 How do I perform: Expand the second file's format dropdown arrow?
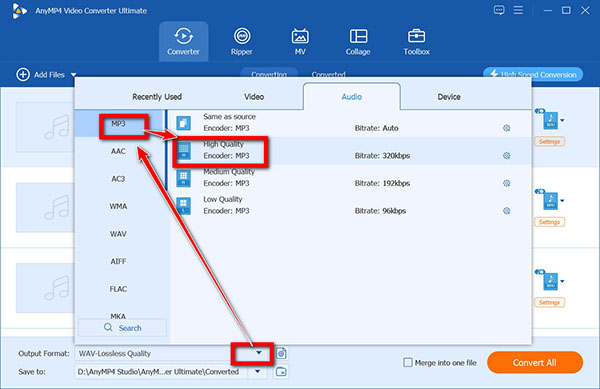click(x=562, y=200)
